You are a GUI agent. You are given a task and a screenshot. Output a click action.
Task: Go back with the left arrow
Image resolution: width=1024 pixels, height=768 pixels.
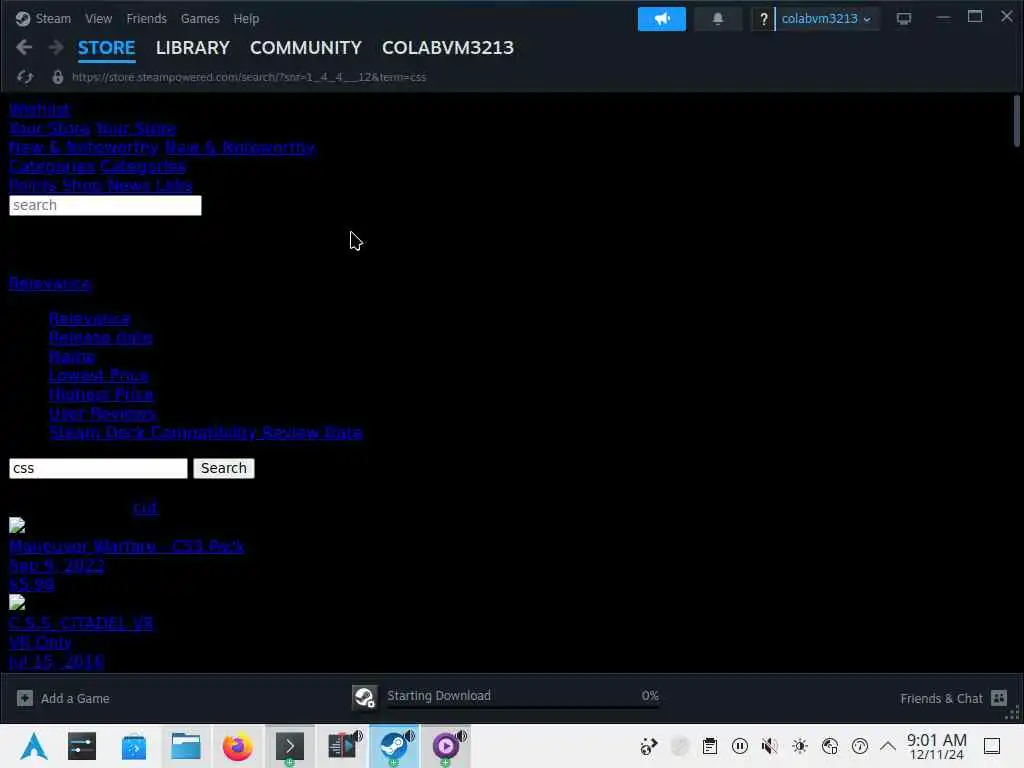(24, 47)
